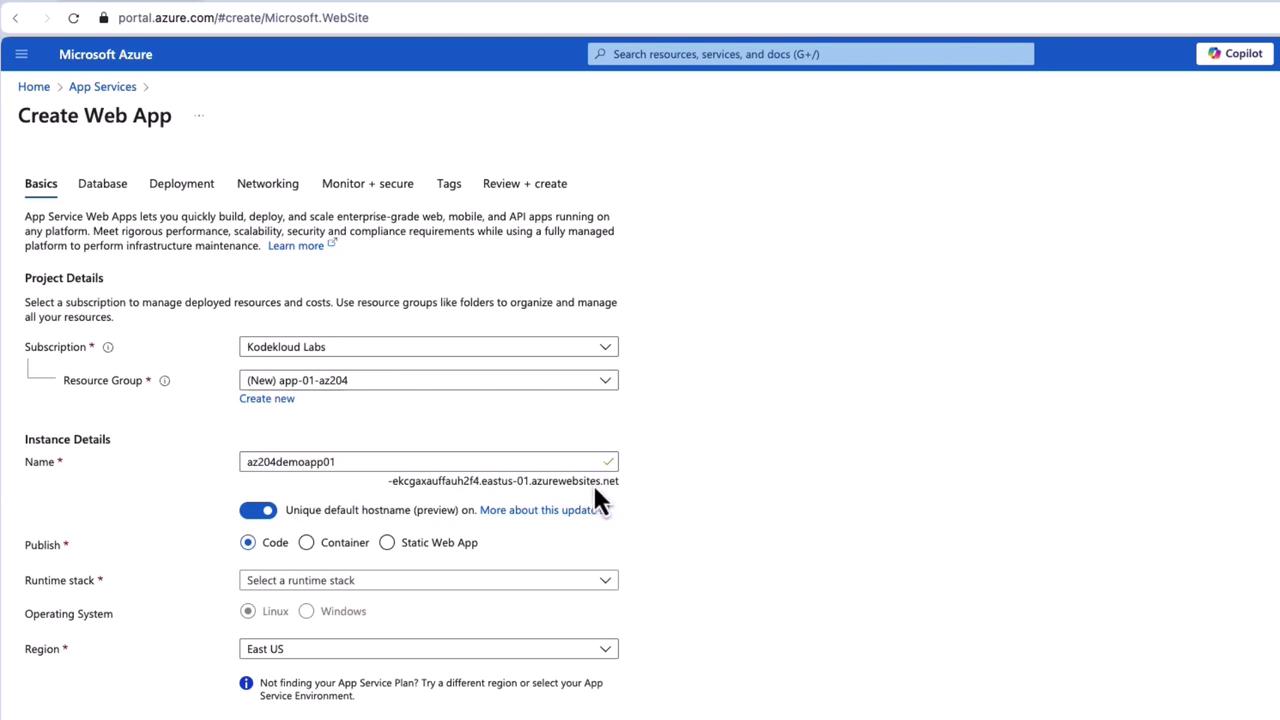Click the Instance Details heading
This screenshot has height=720, width=1280.
[x=68, y=439]
